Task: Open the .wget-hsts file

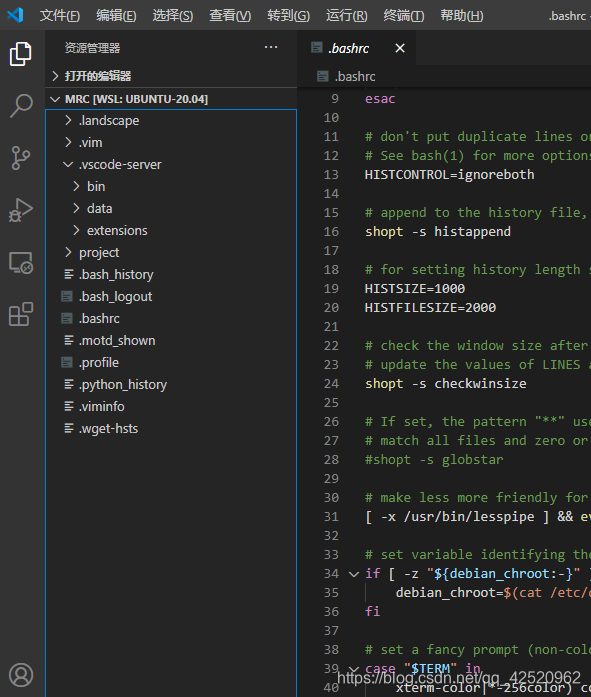Action: pos(171,429)
